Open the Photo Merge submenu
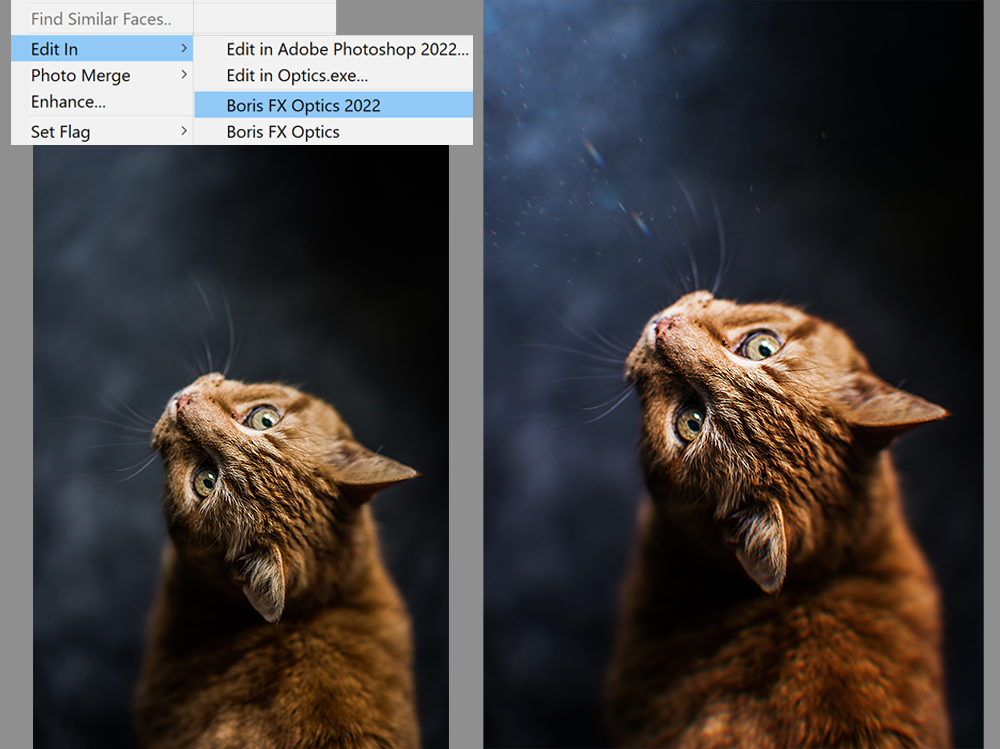The image size is (1000, 749). 102,75
